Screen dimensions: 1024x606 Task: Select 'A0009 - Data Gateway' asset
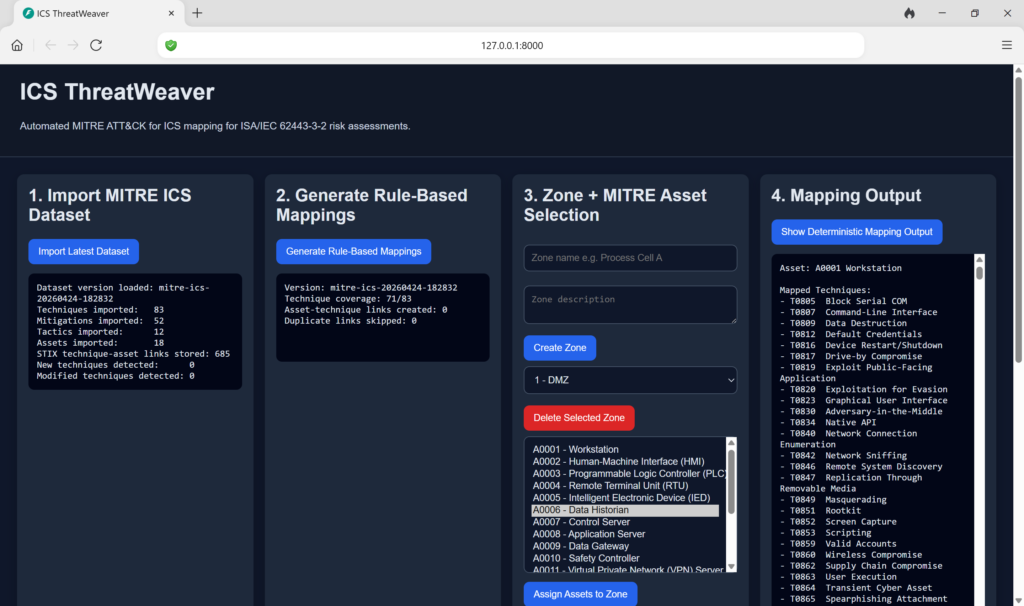click(x=625, y=546)
